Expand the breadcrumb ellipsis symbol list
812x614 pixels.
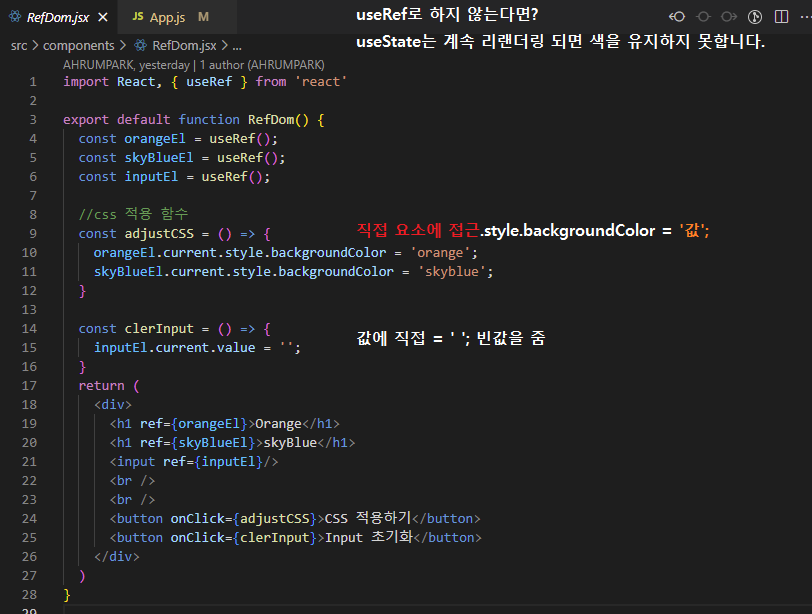(237, 46)
